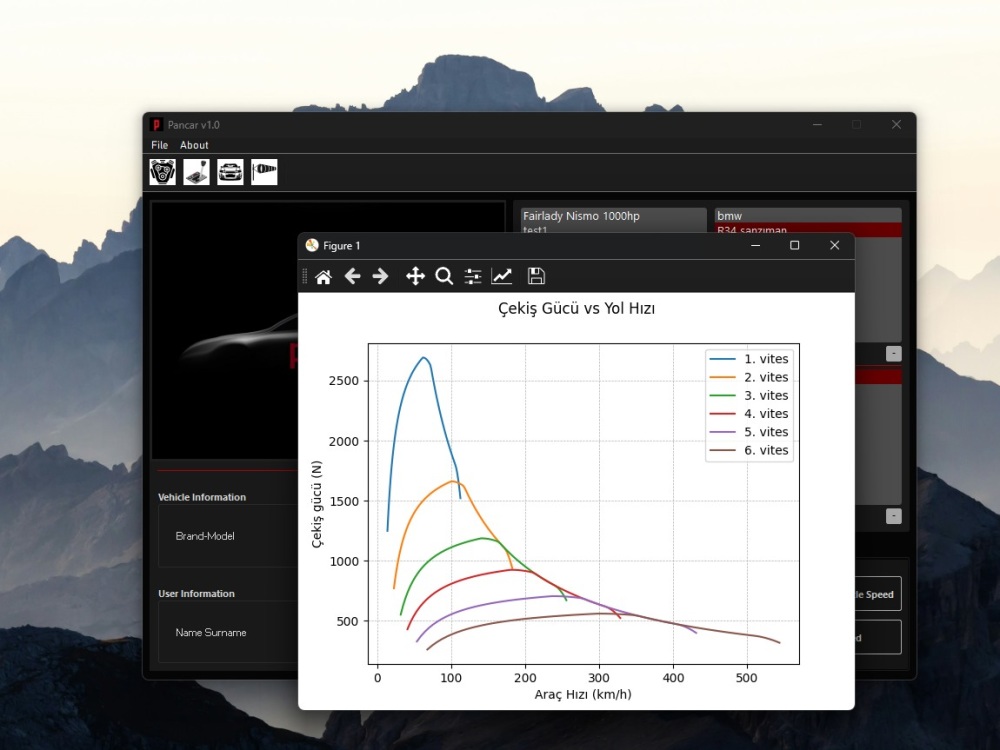Select the car body setup tool
This screenshot has width=1000, height=750.
point(230,171)
